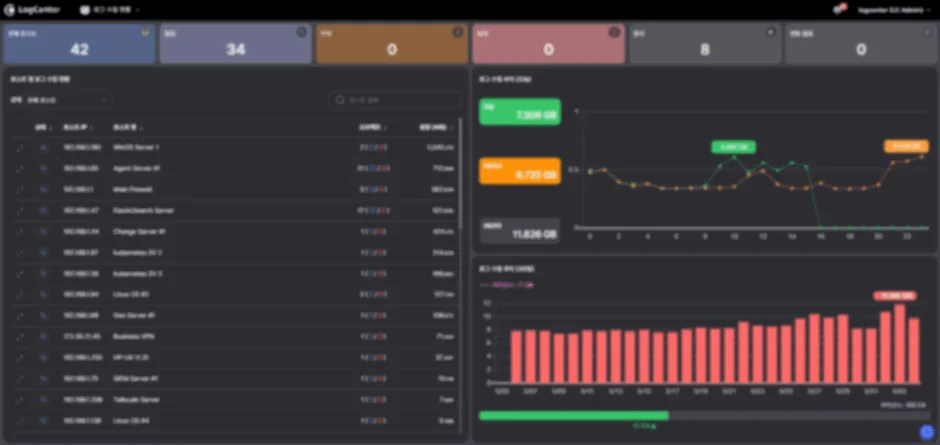Screen dimensions: 940x445
Task: Click the Business VPN host name
Action: coord(134,337)
